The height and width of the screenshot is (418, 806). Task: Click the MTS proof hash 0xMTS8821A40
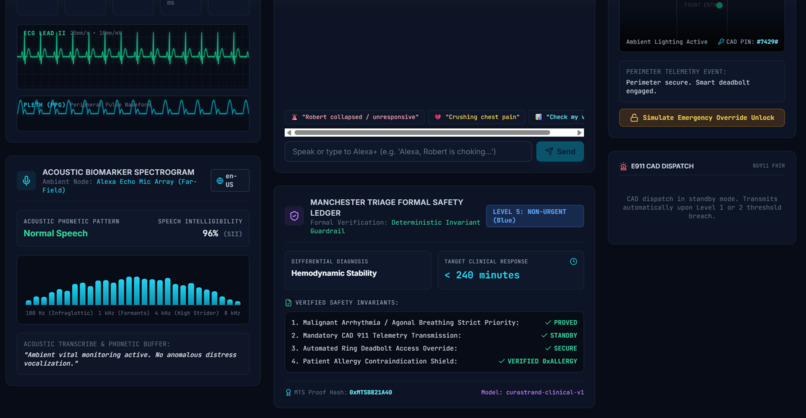371,392
